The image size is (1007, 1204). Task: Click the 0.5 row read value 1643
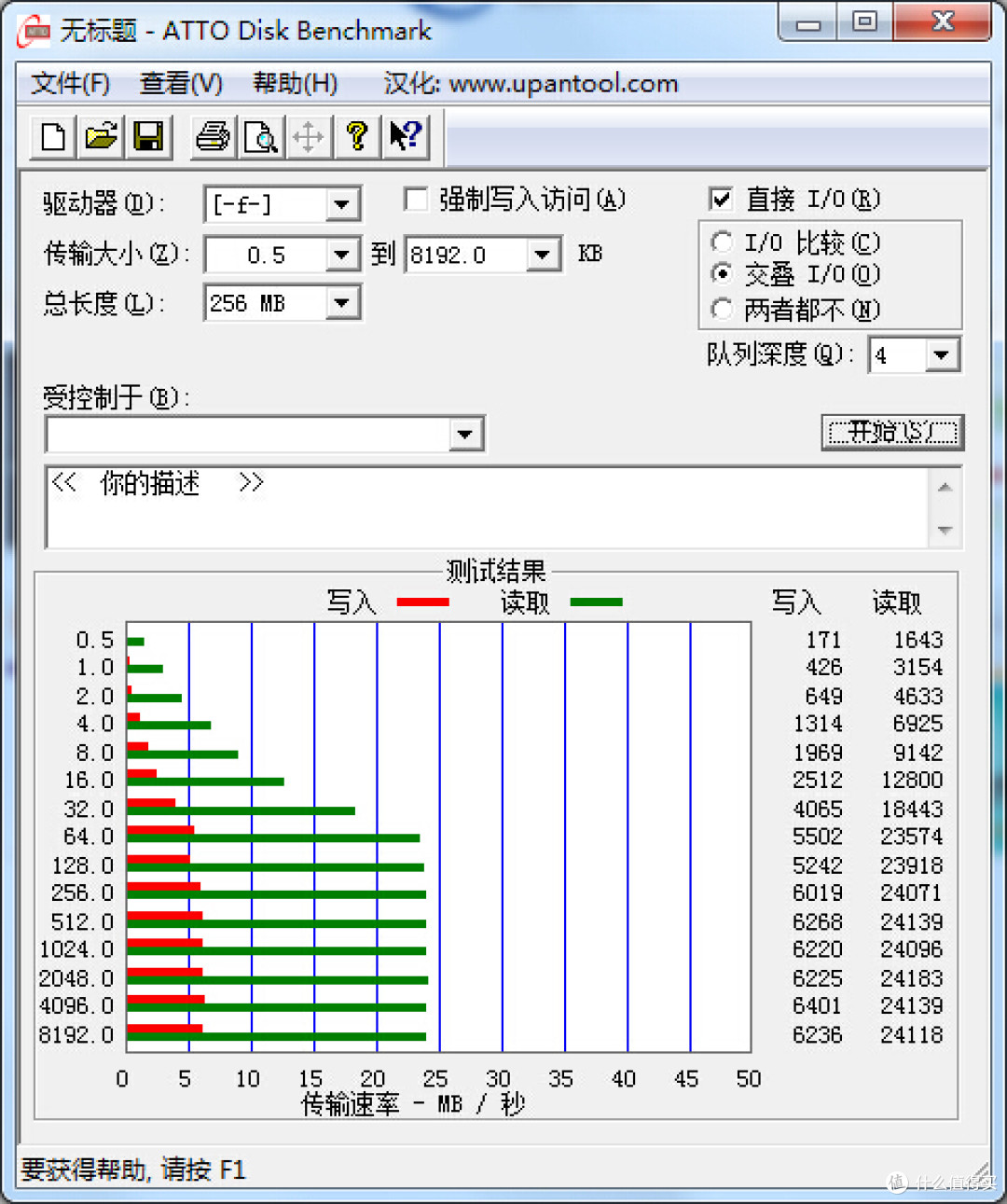pyautogui.click(x=918, y=640)
